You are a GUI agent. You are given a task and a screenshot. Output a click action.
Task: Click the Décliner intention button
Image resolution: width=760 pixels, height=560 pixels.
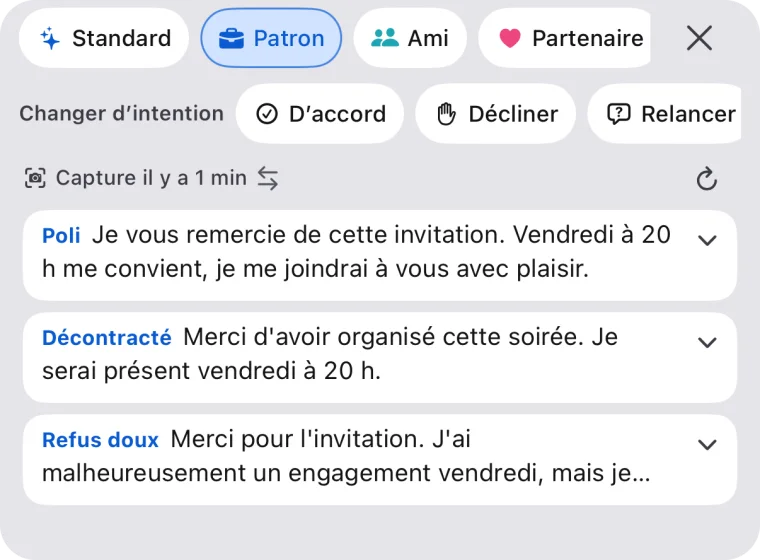[496, 114]
